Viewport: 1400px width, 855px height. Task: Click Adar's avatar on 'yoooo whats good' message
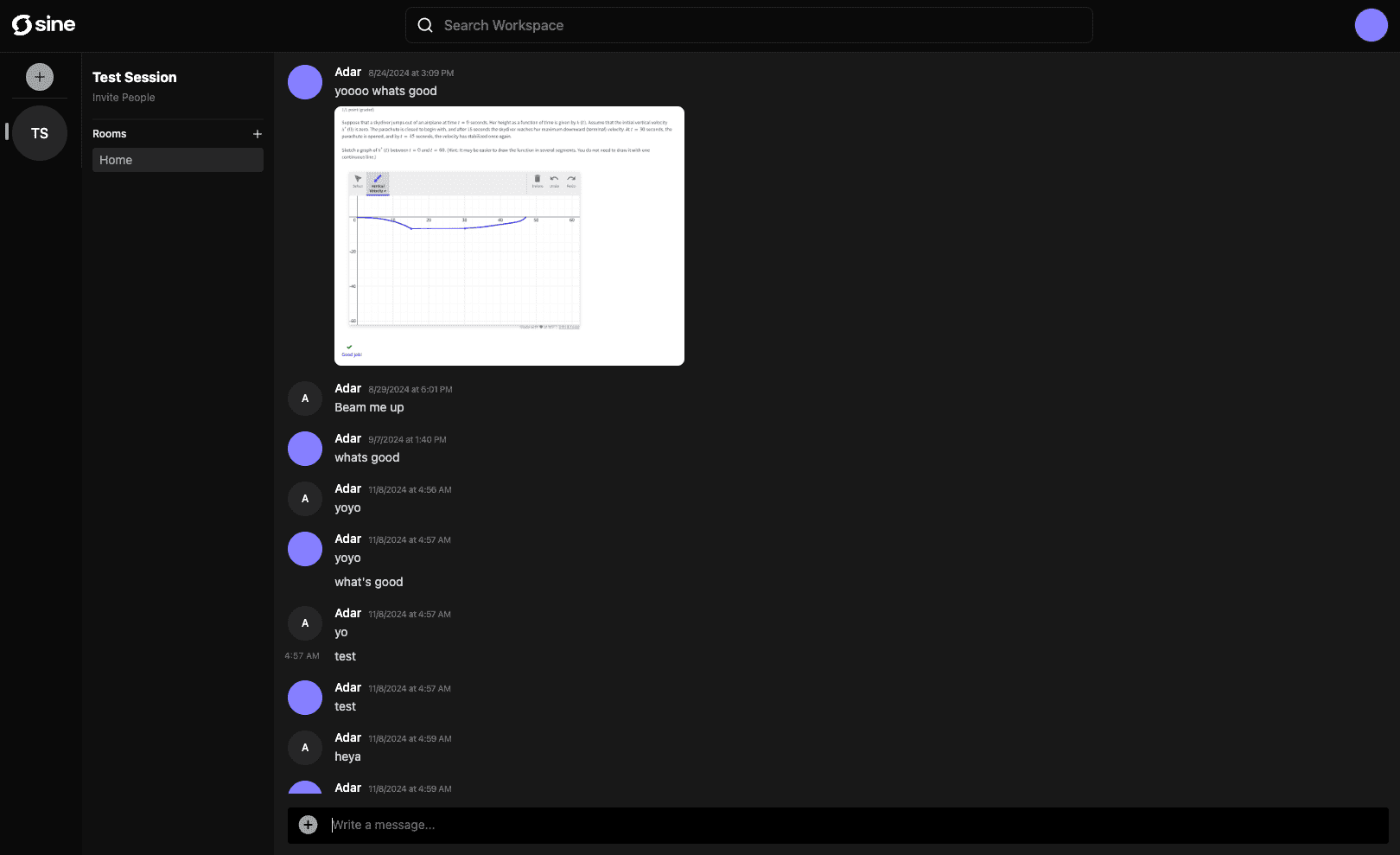pos(305,82)
